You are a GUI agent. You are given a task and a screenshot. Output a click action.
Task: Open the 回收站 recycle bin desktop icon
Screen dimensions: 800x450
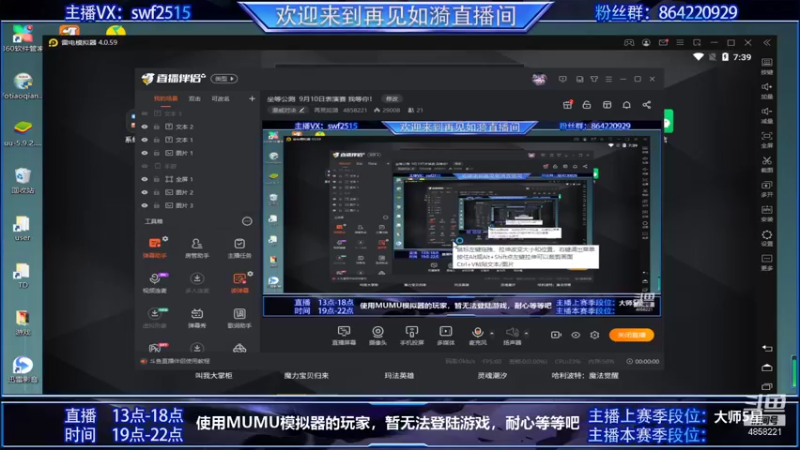tap(22, 181)
